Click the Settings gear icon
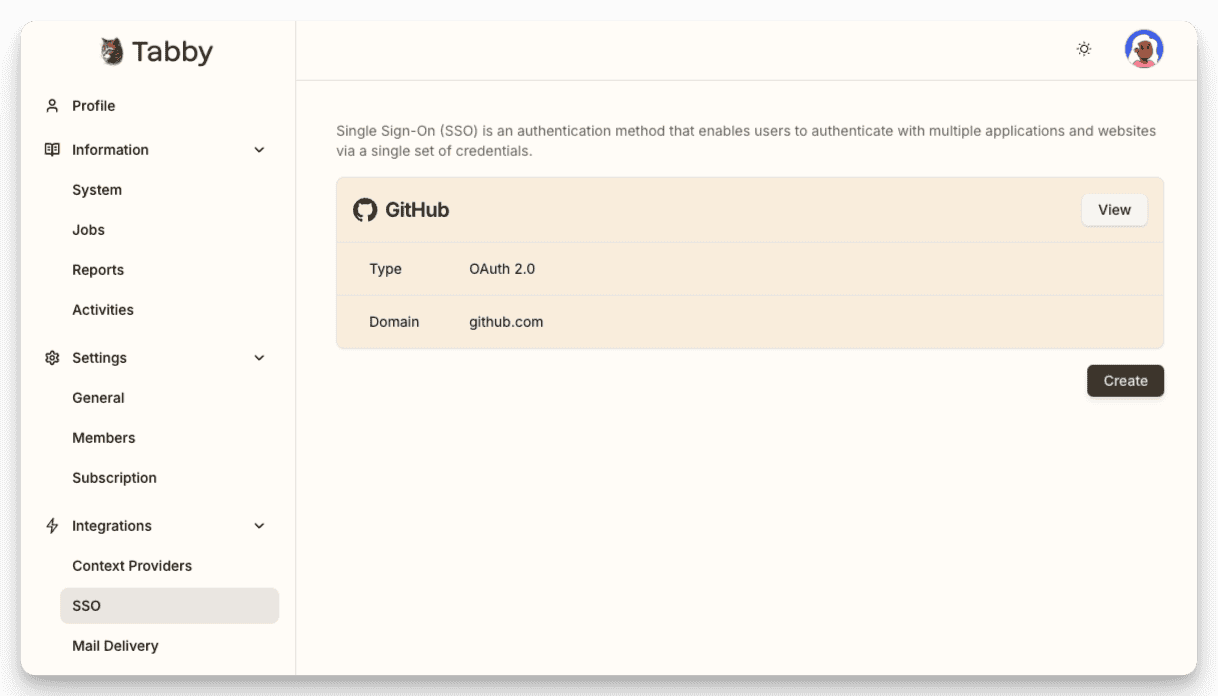1218x696 pixels. tap(52, 358)
